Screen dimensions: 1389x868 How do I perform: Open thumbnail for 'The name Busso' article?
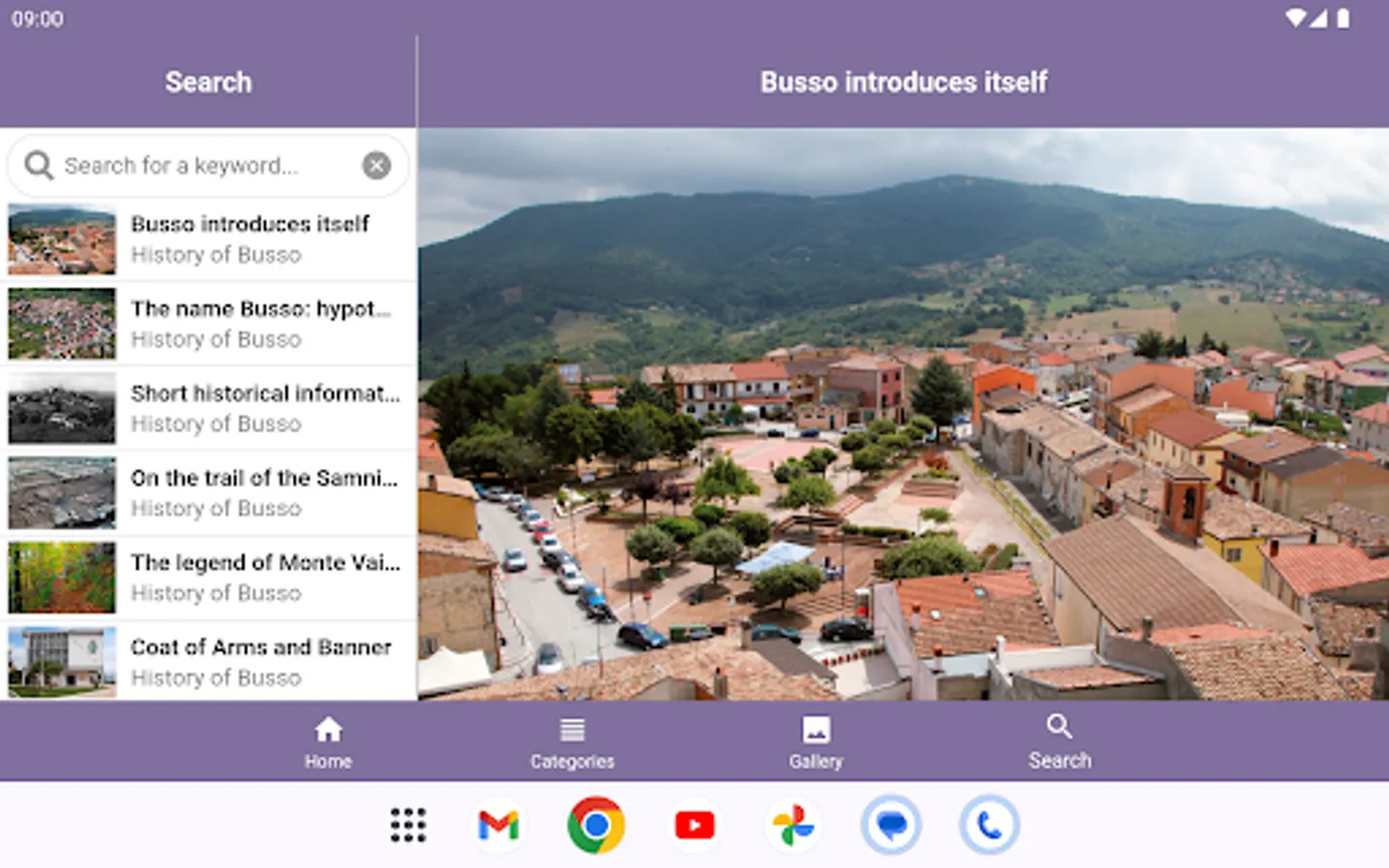[62, 324]
